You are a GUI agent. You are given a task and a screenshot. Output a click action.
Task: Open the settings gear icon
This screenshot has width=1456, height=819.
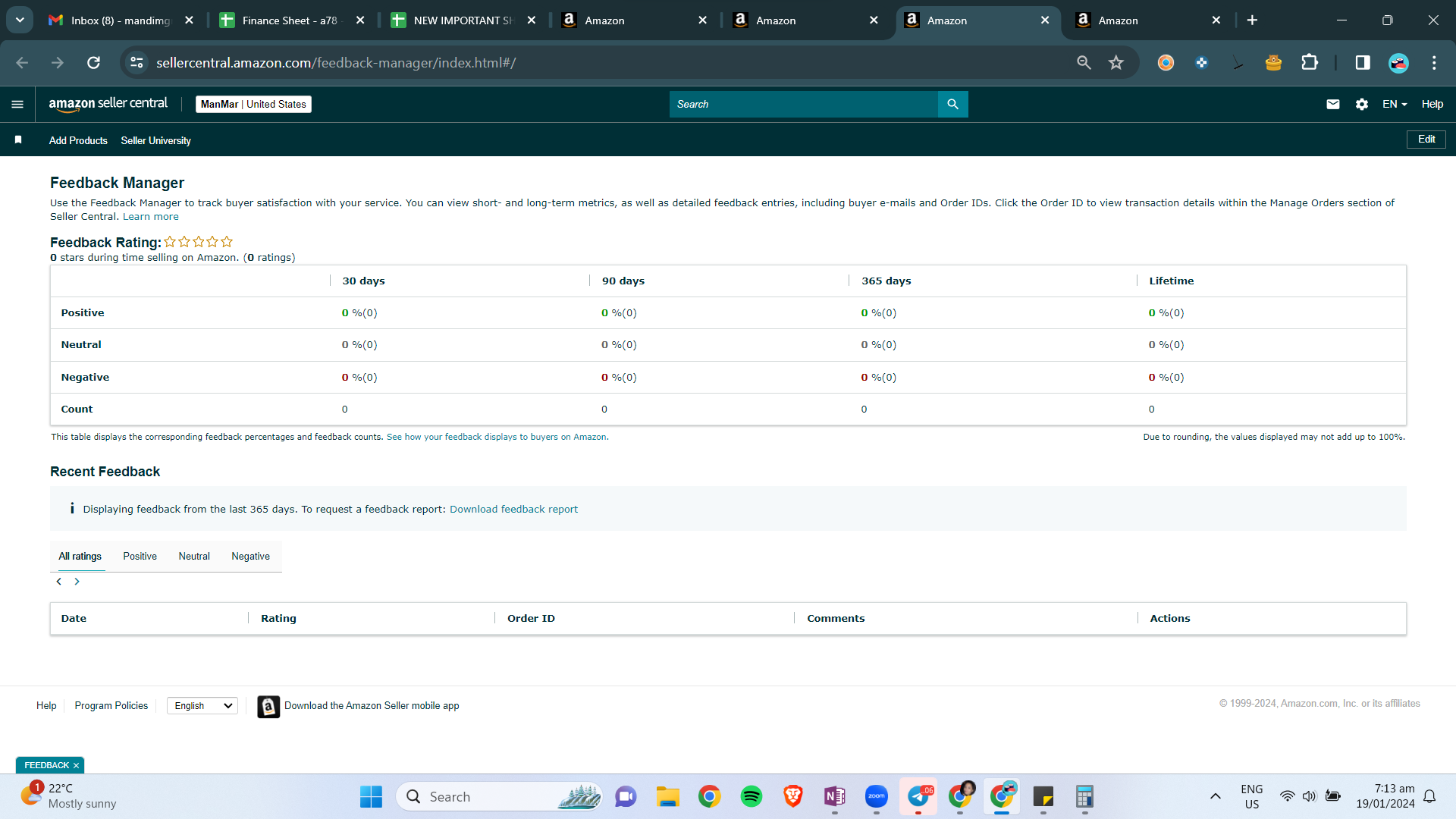1362,104
